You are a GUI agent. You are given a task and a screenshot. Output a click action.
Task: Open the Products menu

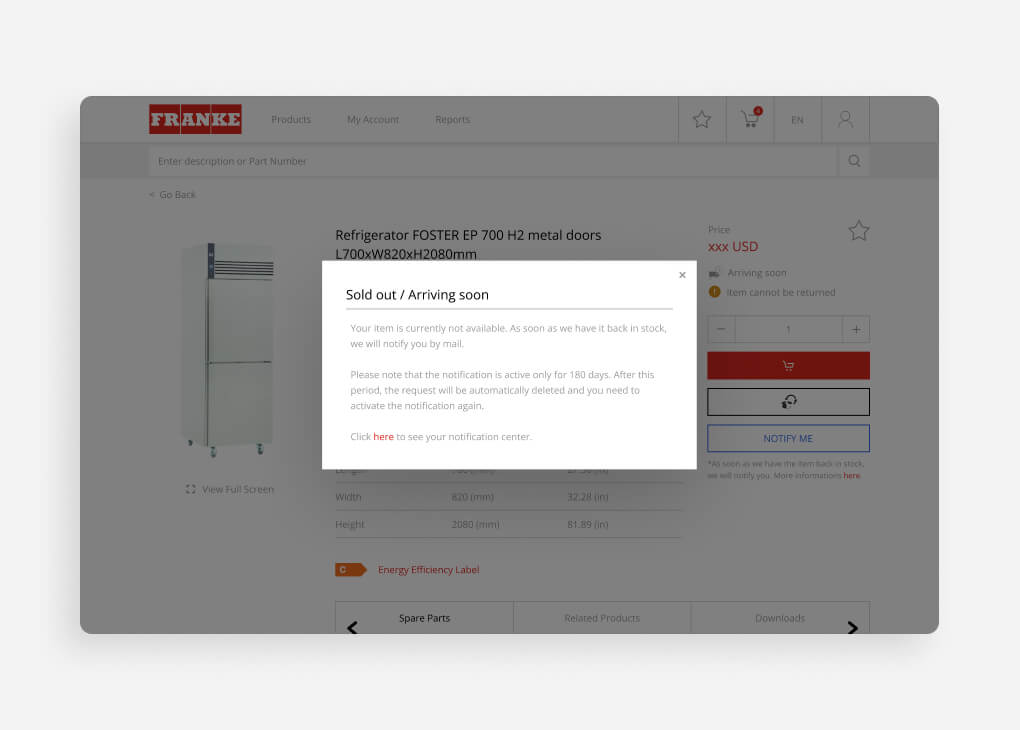point(291,120)
